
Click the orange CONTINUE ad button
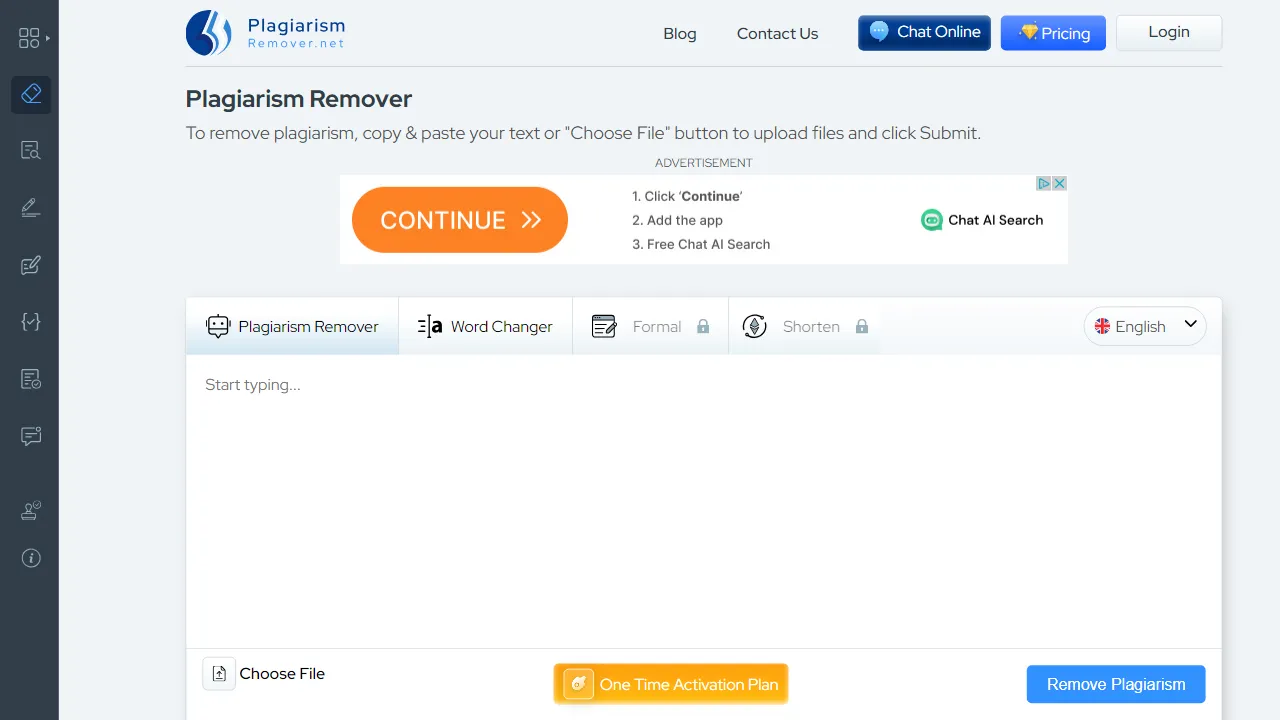(460, 220)
